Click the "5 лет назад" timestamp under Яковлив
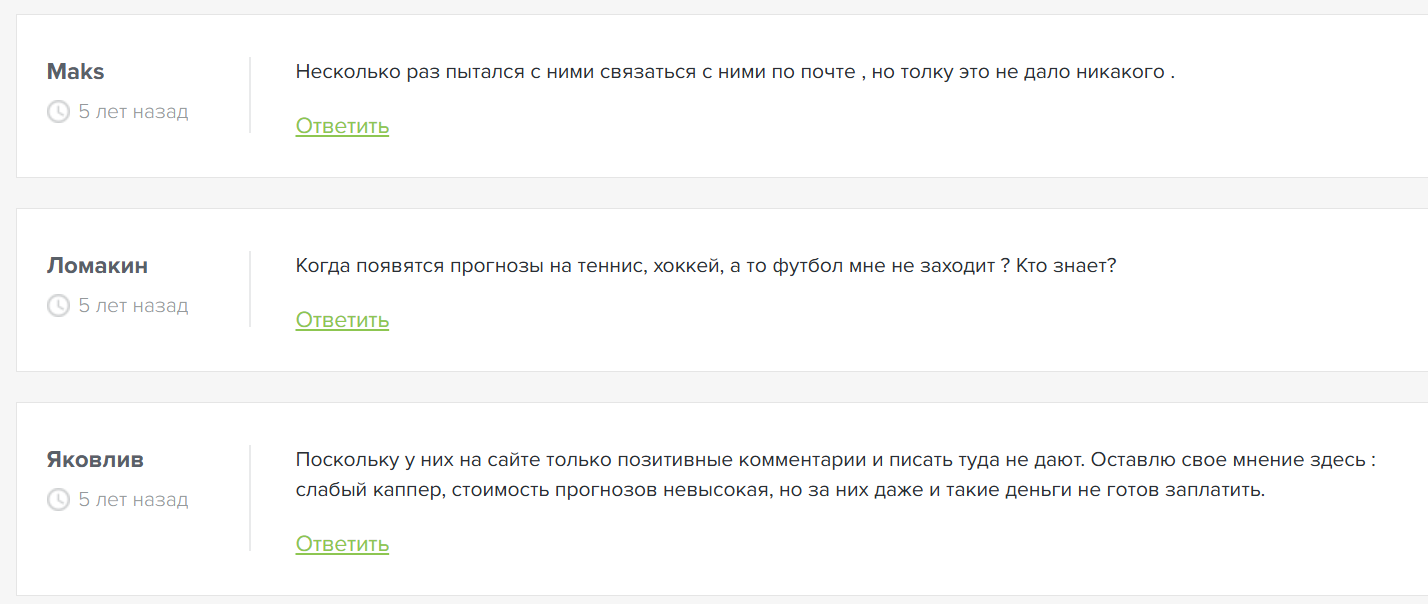The width and height of the screenshot is (1428, 604). point(133,499)
